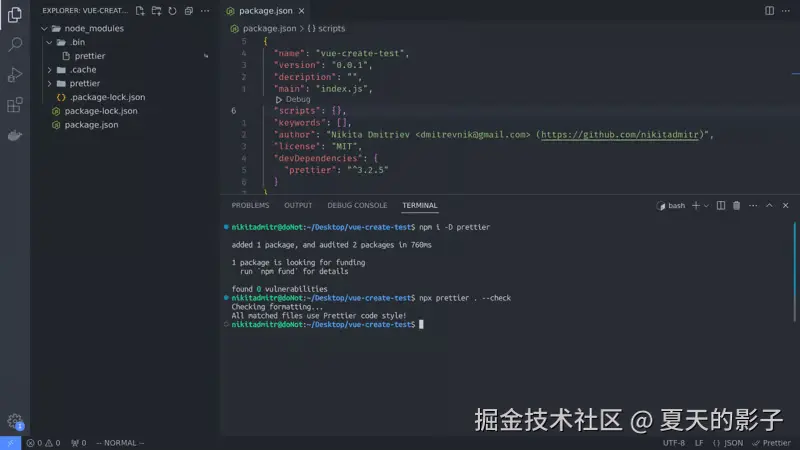Image resolution: width=800 pixels, height=450 pixels.
Task: Split the editor to the right
Action: [769, 11]
